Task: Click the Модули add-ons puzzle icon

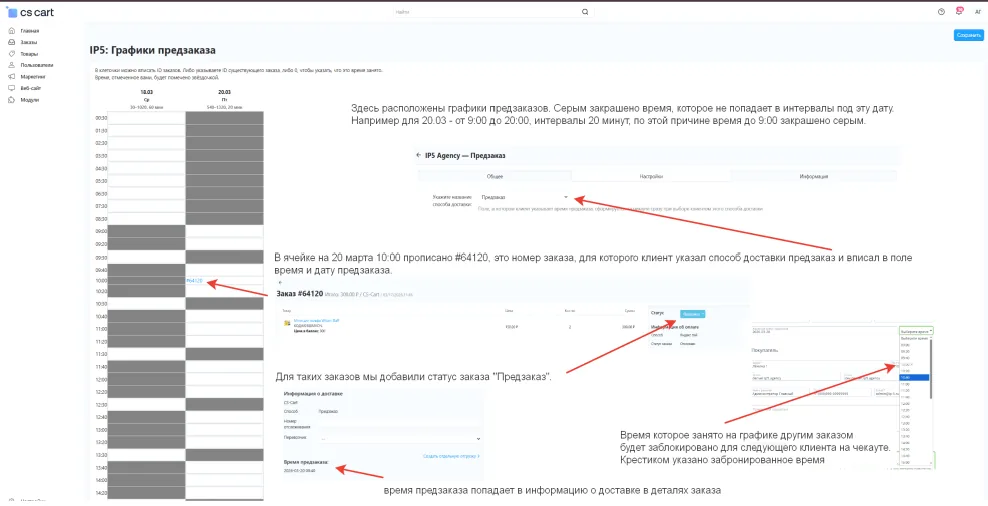Action: 11,100
